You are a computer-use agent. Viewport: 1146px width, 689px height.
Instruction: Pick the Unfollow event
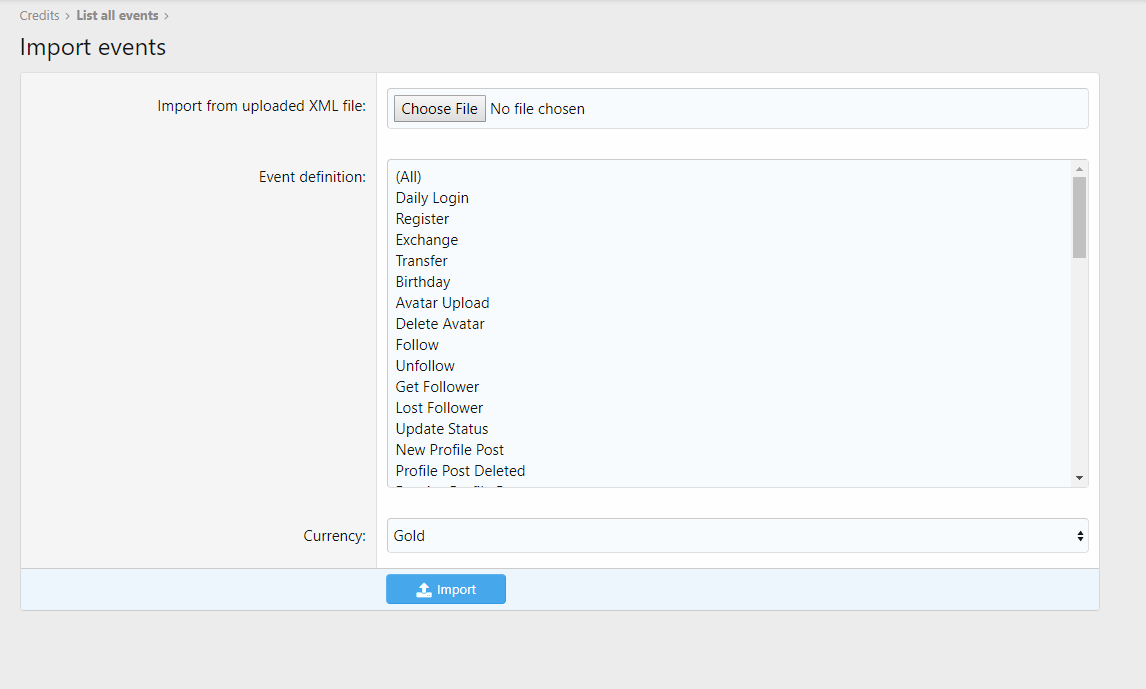coord(425,366)
